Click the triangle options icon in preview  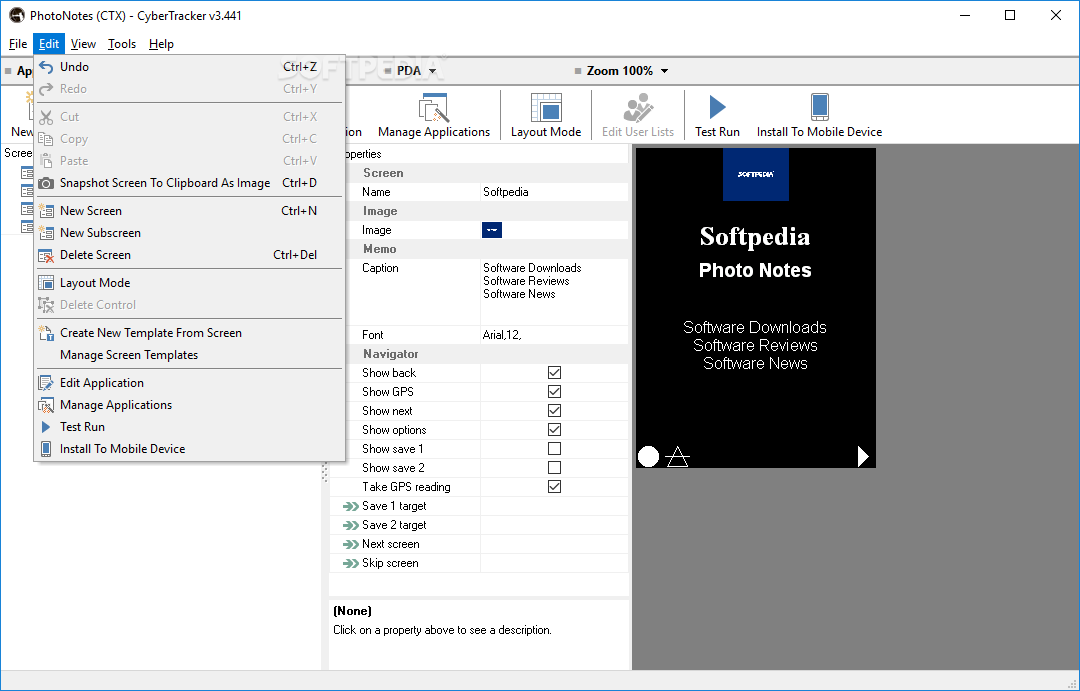click(678, 457)
